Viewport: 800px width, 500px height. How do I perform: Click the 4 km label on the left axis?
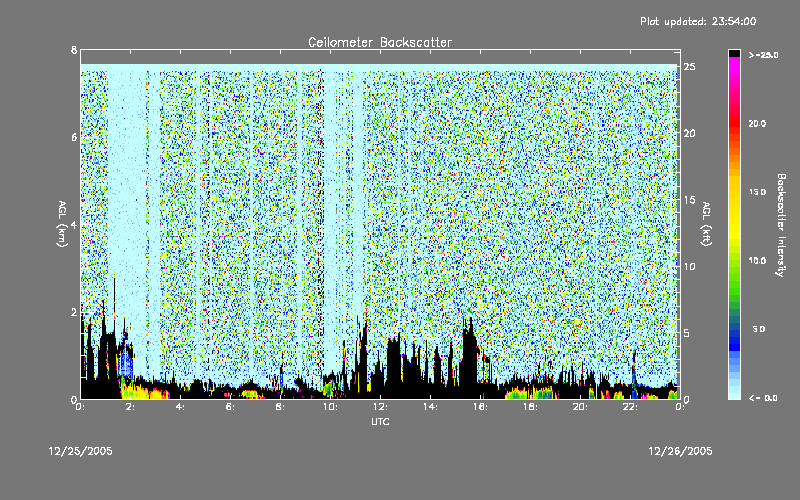pyautogui.click(x=74, y=224)
